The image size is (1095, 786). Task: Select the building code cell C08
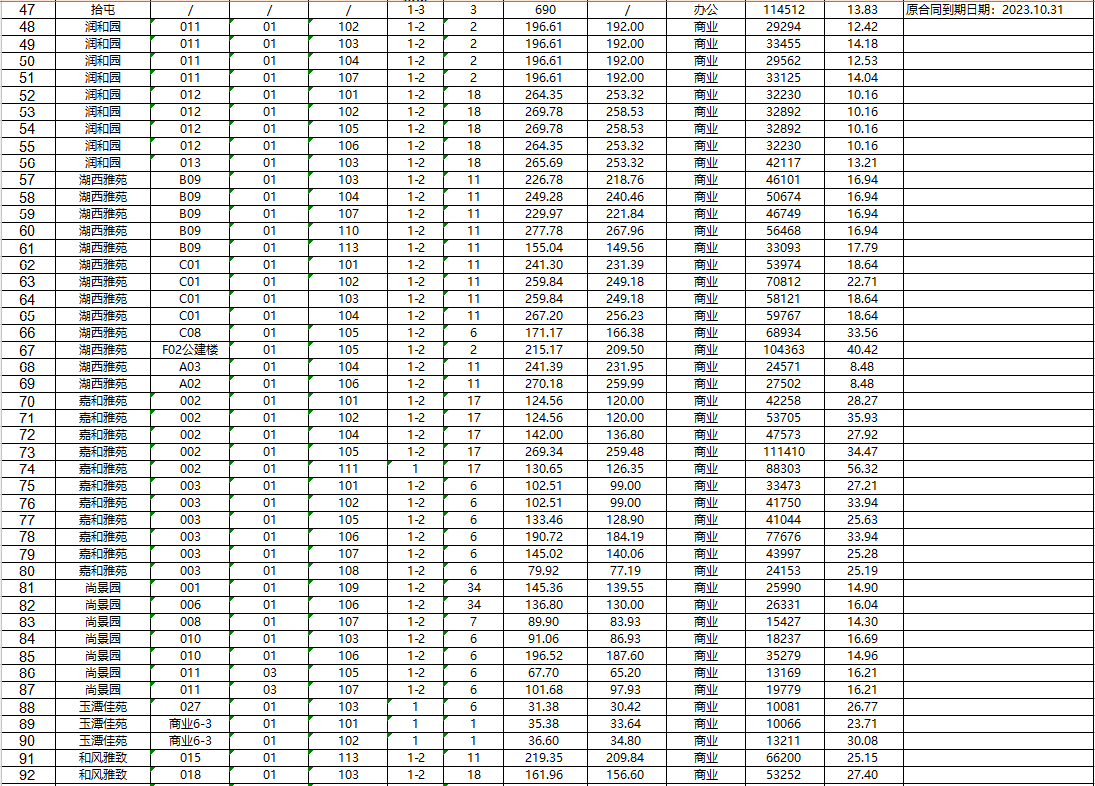click(190, 333)
